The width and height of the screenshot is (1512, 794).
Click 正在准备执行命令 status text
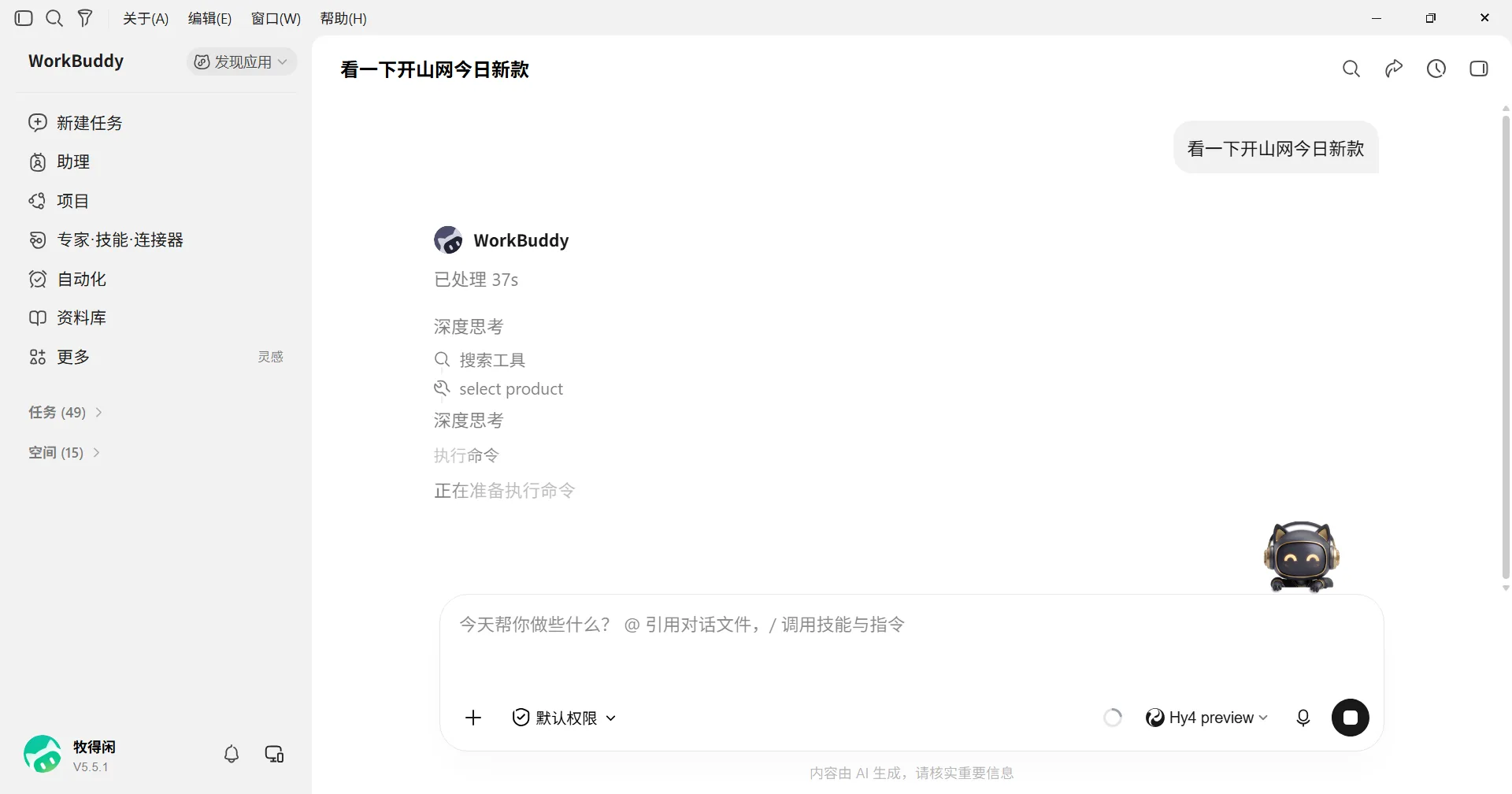(505, 491)
